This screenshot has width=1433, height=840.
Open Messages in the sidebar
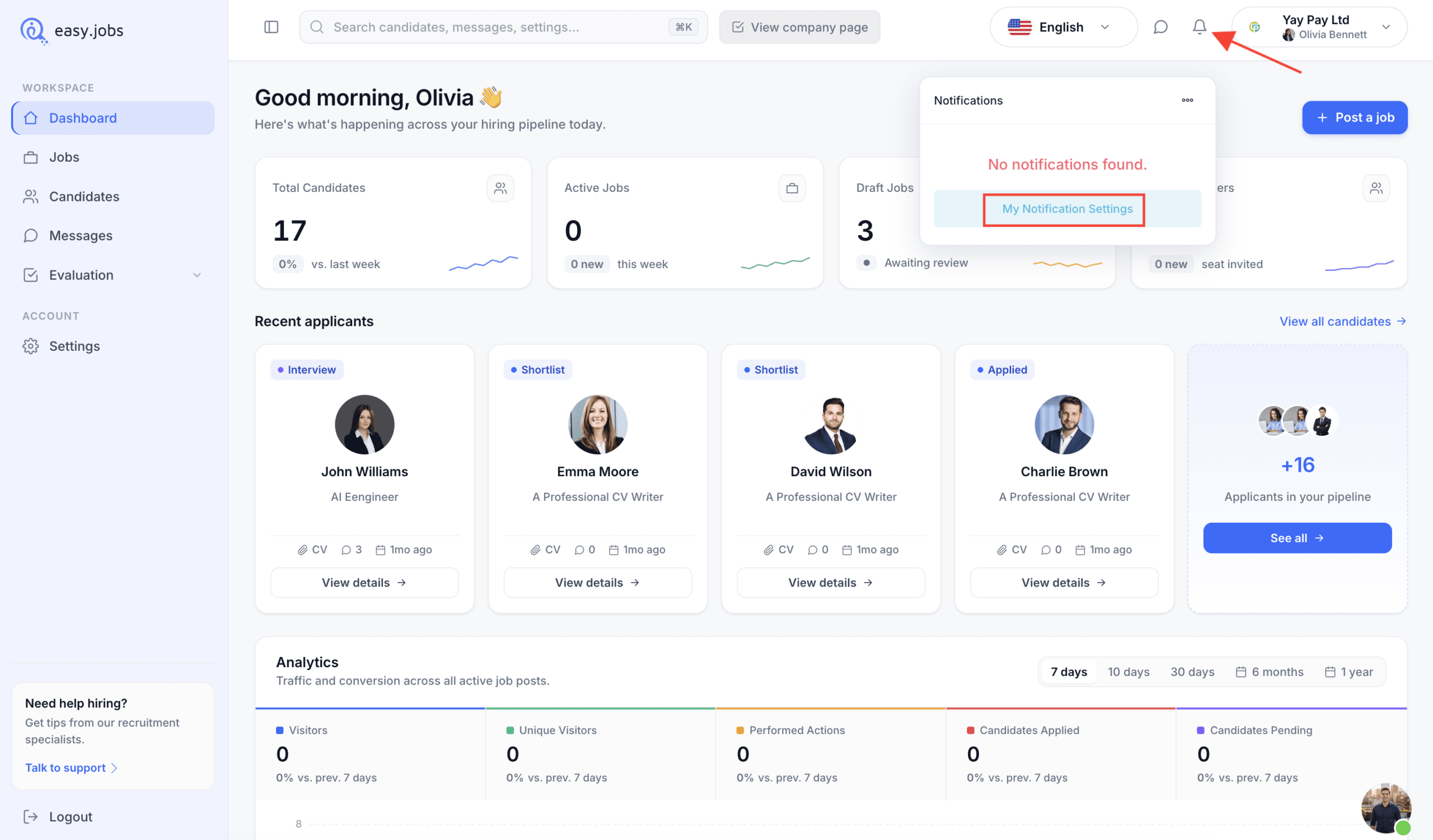click(113, 235)
